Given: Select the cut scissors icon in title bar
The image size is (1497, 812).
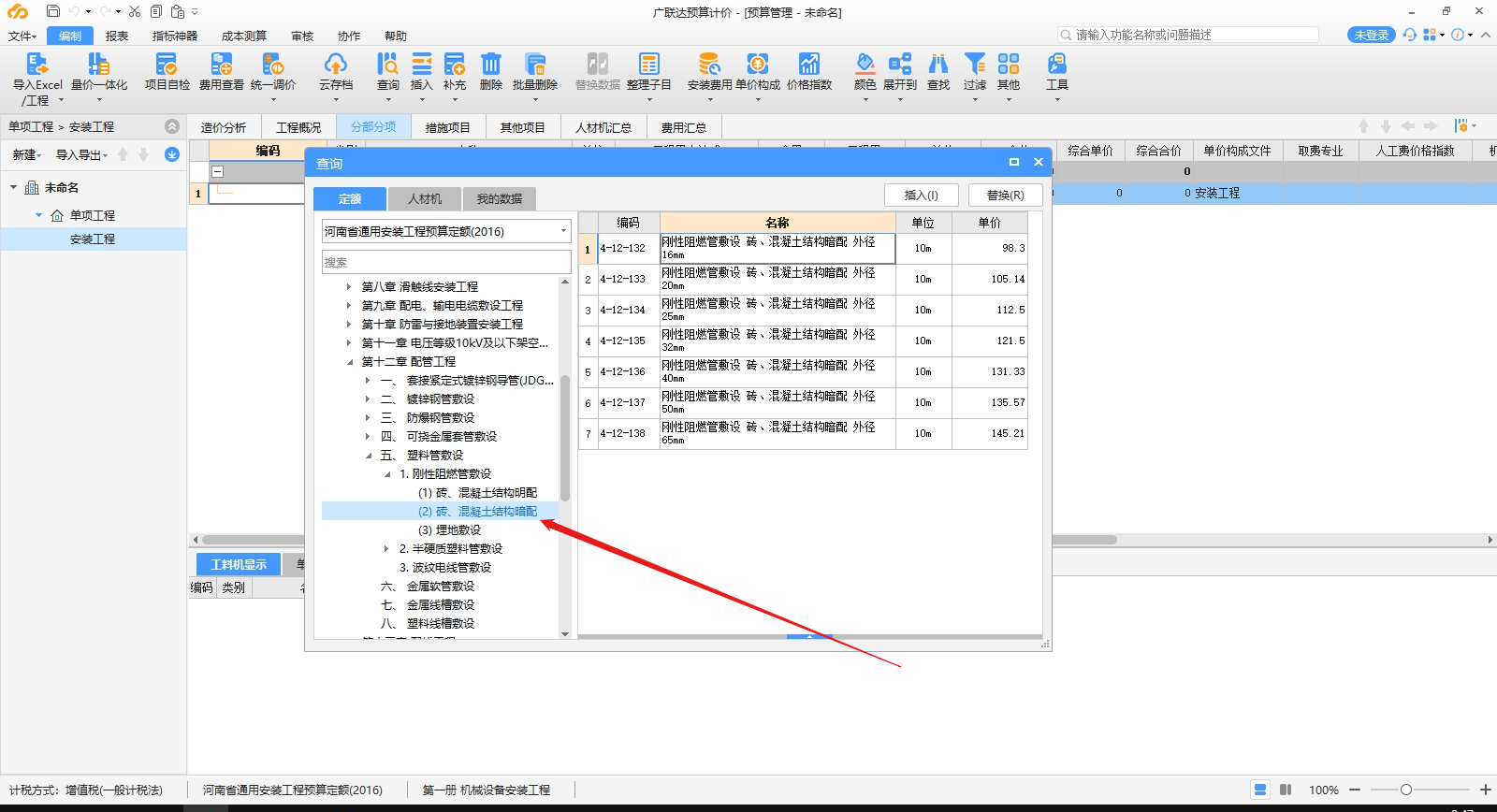Looking at the screenshot, I should [x=135, y=11].
